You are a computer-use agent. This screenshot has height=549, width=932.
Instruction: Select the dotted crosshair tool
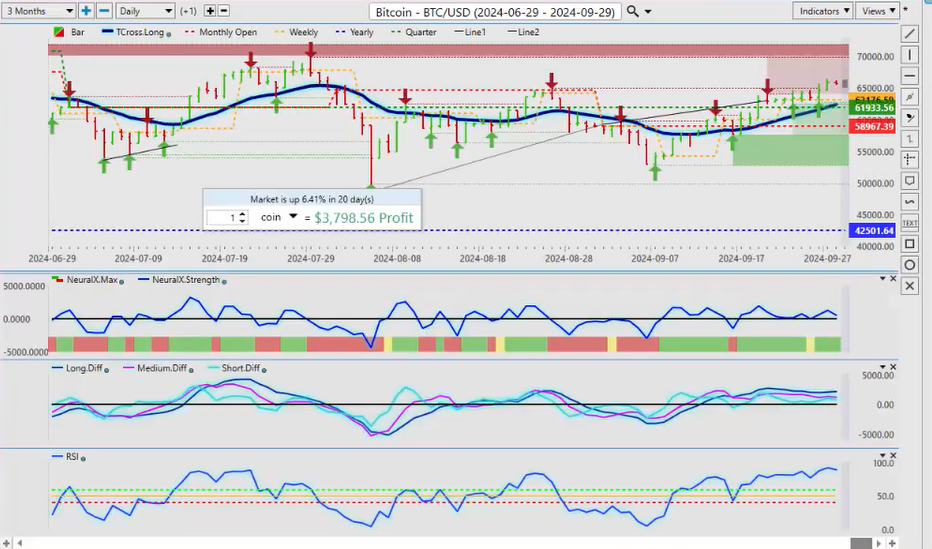click(x=909, y=160)
